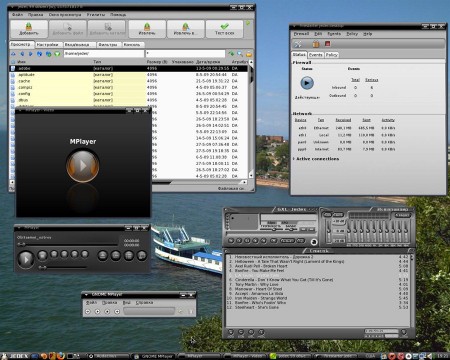Click the clock in the system tray
Viewport: 450px width, 360px height.
443,356
